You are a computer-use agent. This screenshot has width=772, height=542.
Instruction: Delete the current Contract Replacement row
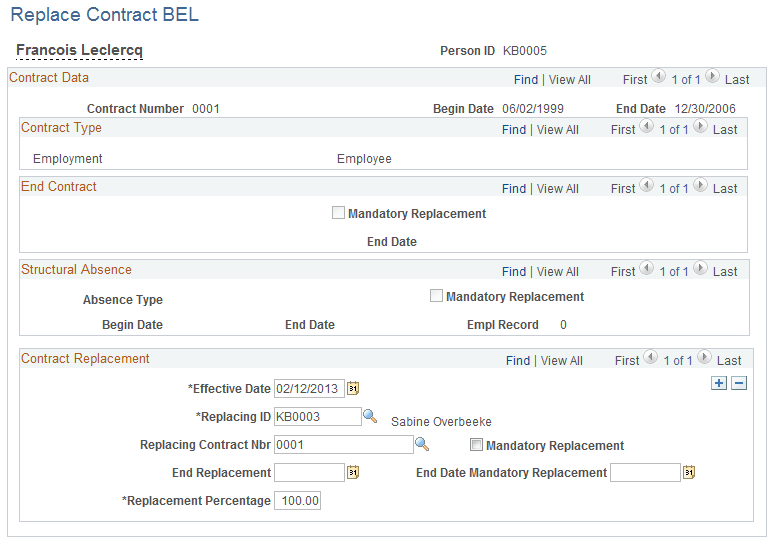739,383
